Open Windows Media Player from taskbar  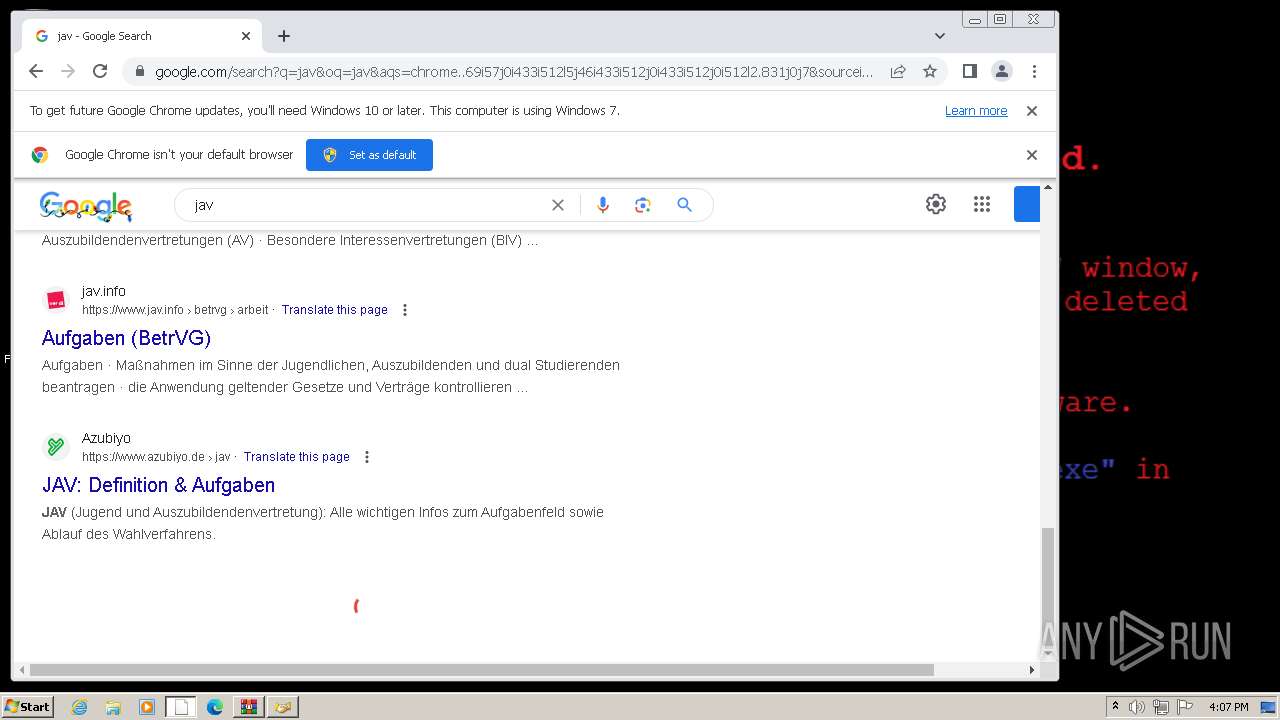(x=147, y=707)
